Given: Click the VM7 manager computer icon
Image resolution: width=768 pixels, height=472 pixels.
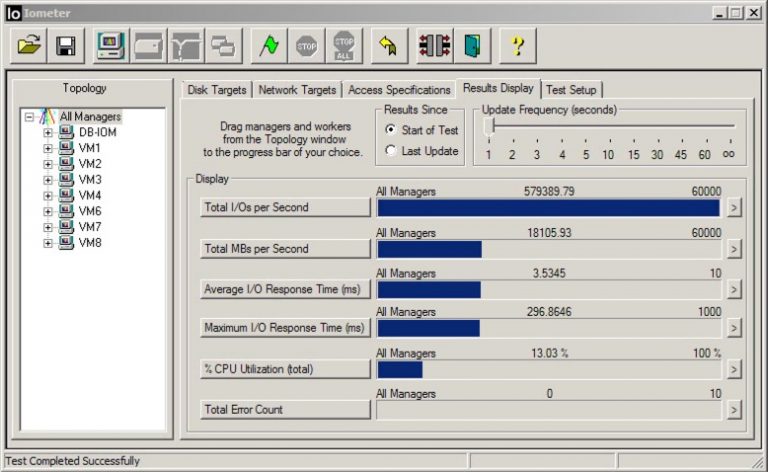Looking at the screenshot, I should (x=66, y=227).
